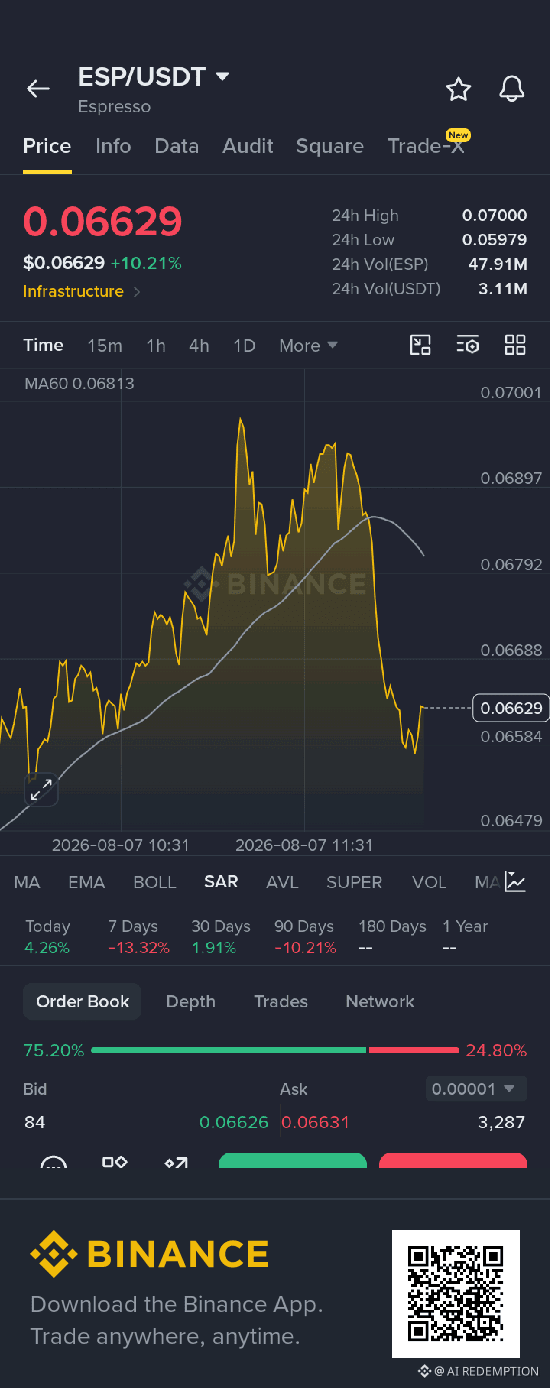Open the 0.00001 price precision dropdown
Viewport: 550px width, 1388px height.
click(475, 1088)
